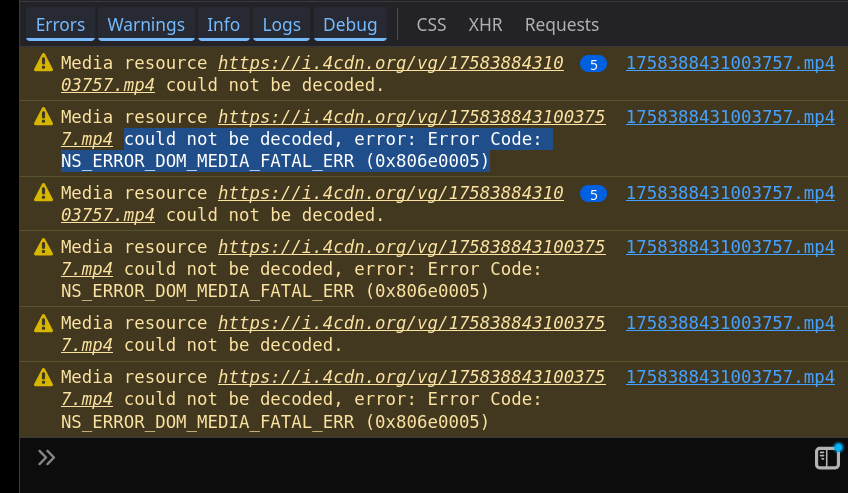848x493 pixels.
Task: Click the warning icon on fifth message
Action: (x=43, y=323)
